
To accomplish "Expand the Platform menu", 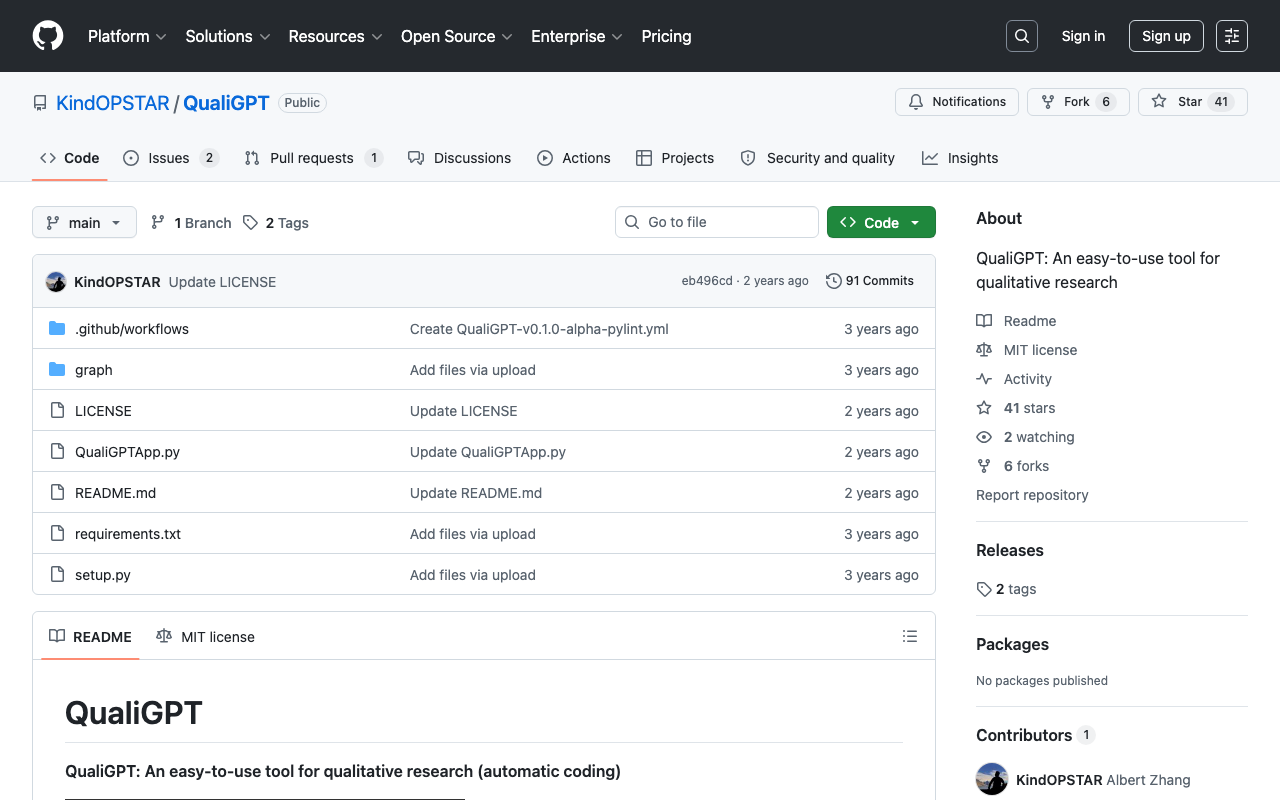I will pyautogui.click(x=127, y=36).
